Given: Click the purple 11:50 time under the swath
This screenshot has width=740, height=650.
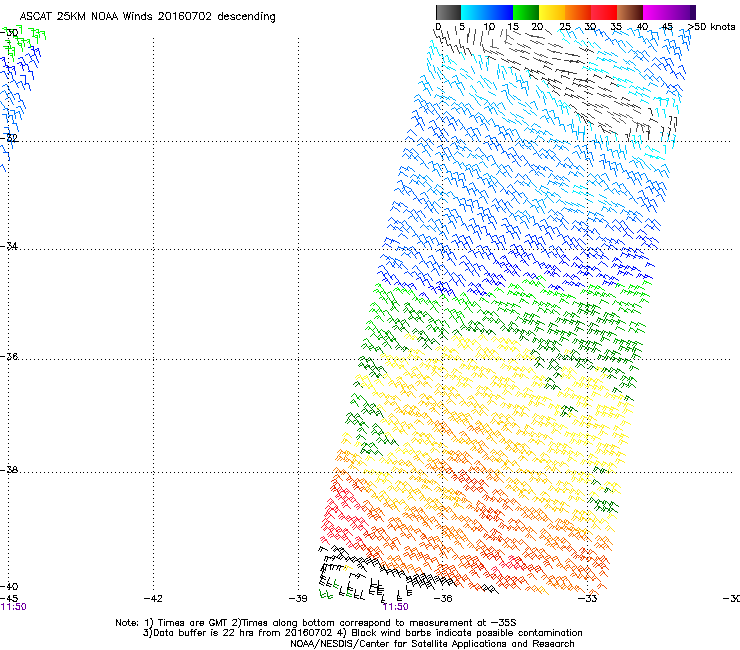Looking at the screenshot, I should (x=395, y=607).
